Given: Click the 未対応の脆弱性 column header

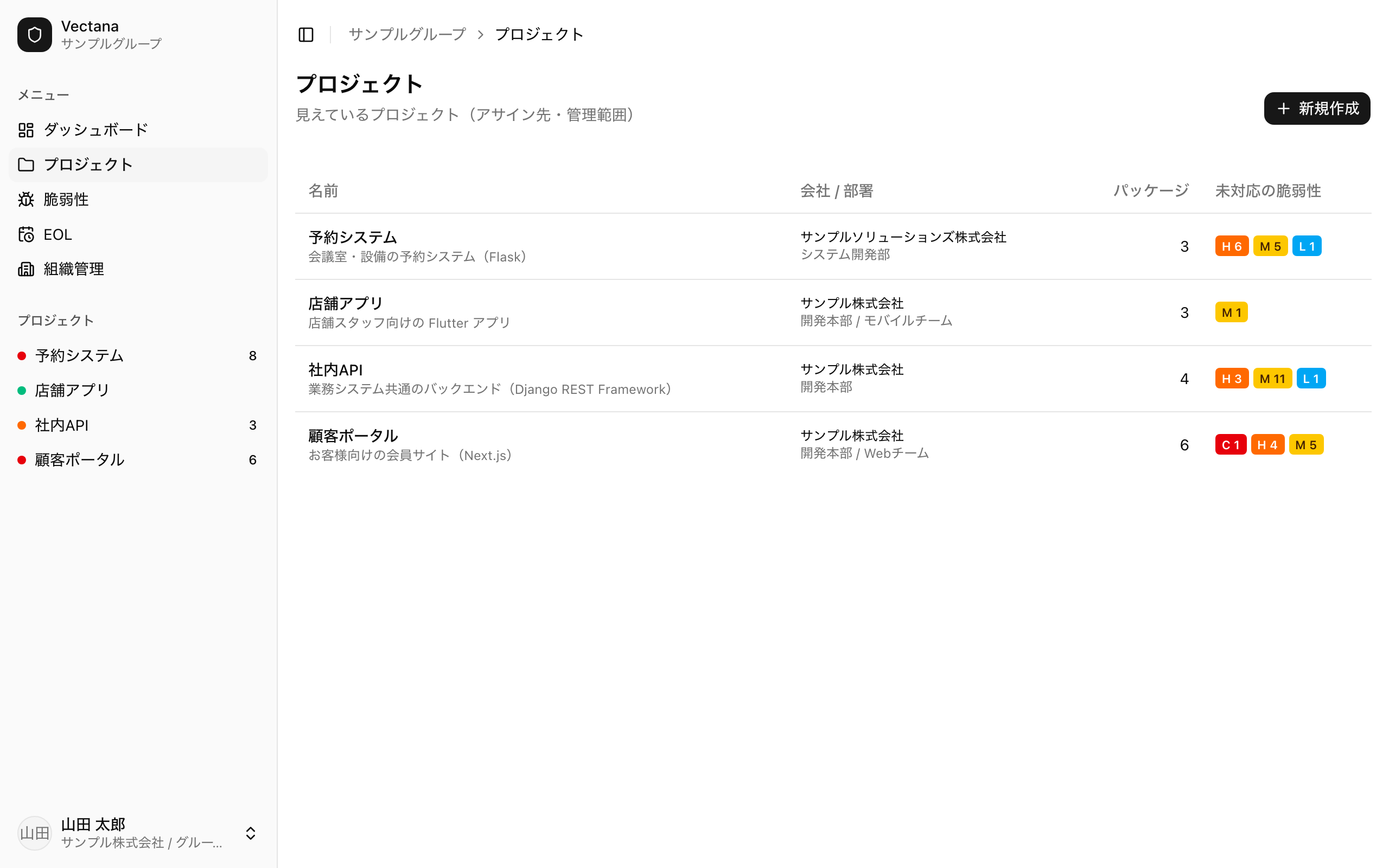Looking at the screenshot, I should 1268,190.
